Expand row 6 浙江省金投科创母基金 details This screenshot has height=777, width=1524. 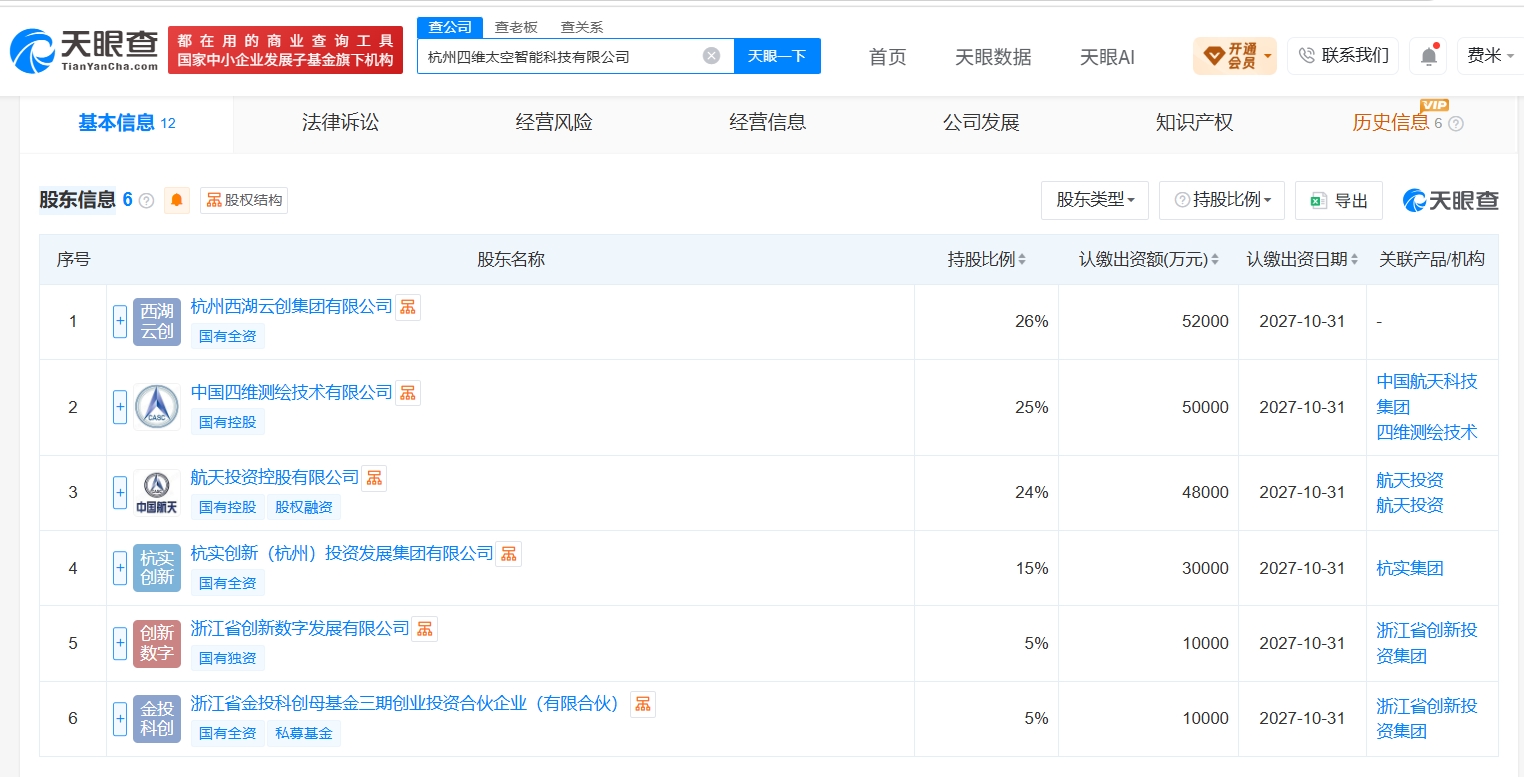pos(120,719)
